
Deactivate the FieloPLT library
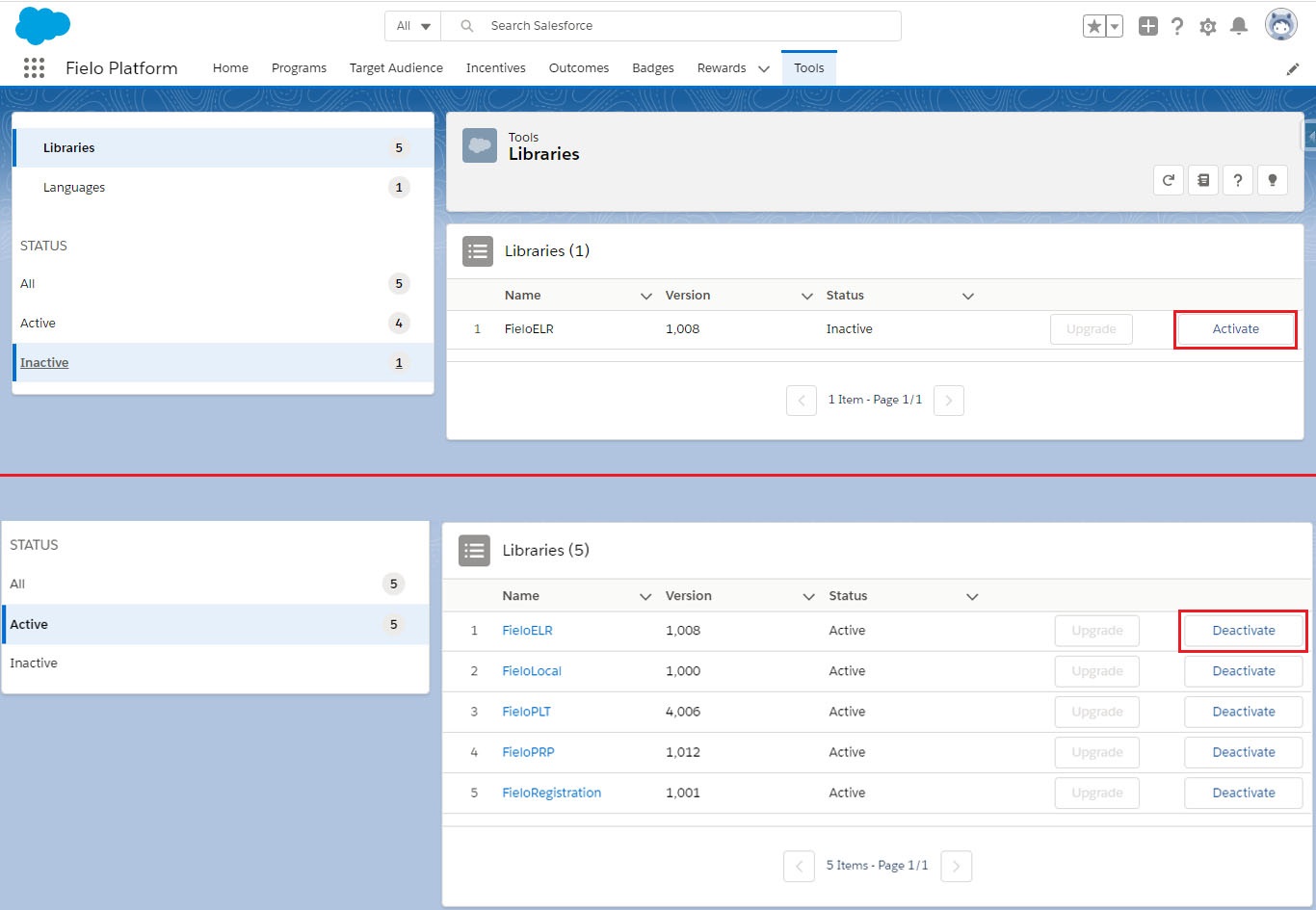coord(1244,712)
